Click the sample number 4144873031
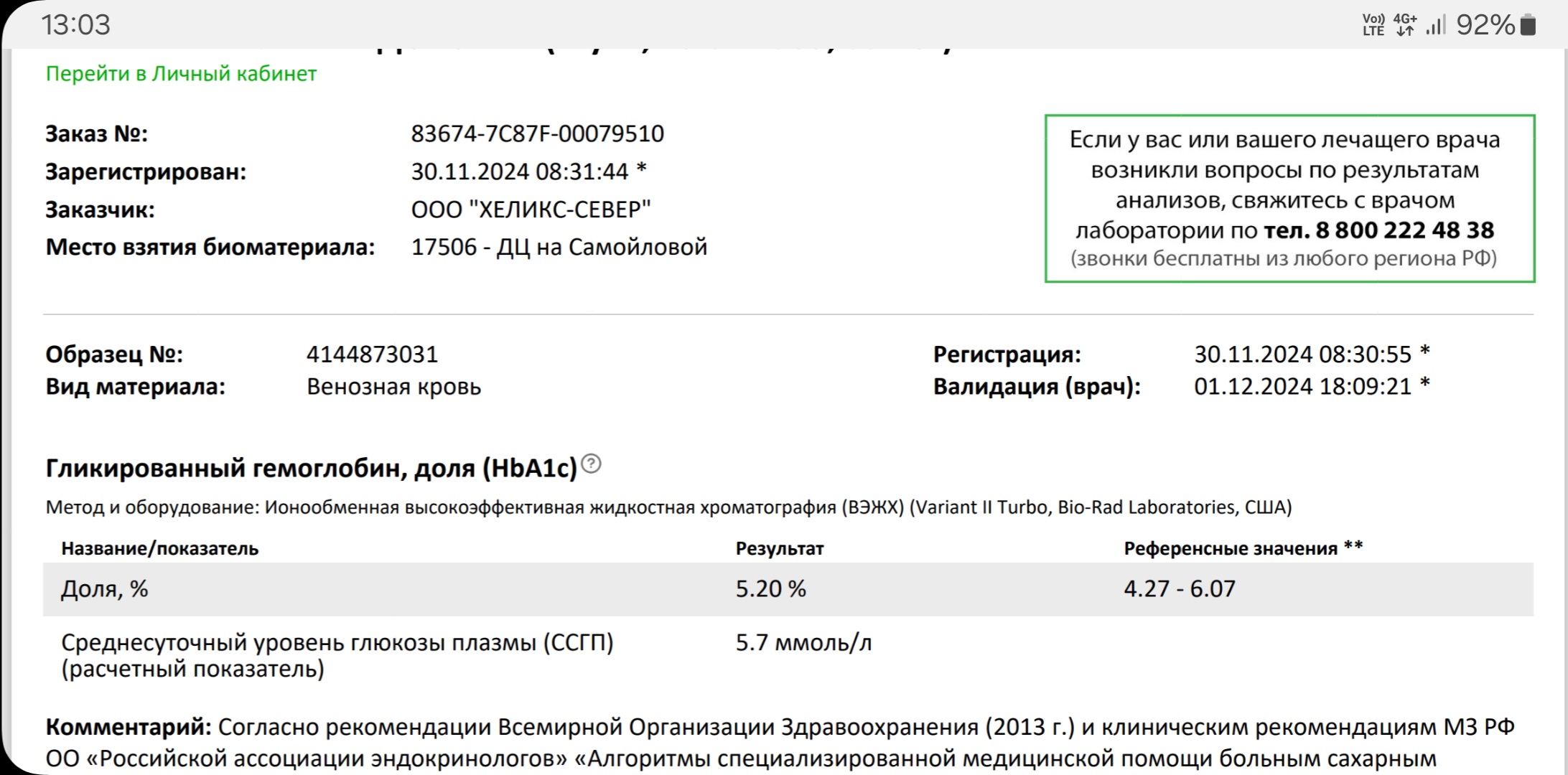This screenshot has height=775, width=1568. coord(372,354)
